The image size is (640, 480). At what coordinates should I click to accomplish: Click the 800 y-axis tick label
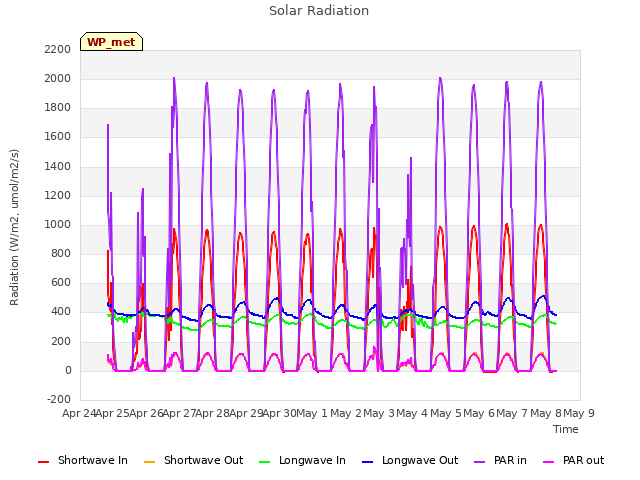point(61,253)
